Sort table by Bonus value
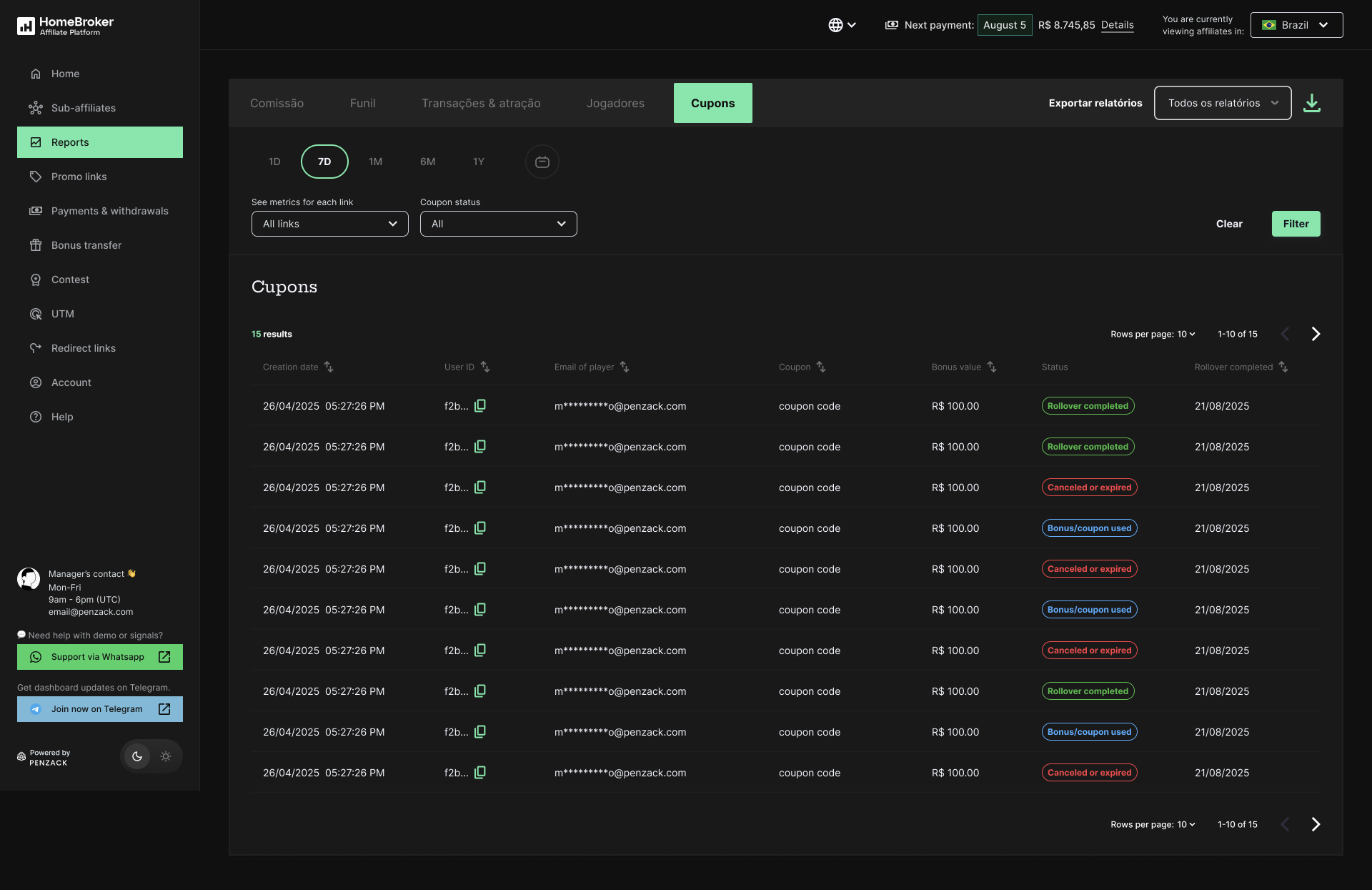1372x890 pixels. [x=992, y=367]
